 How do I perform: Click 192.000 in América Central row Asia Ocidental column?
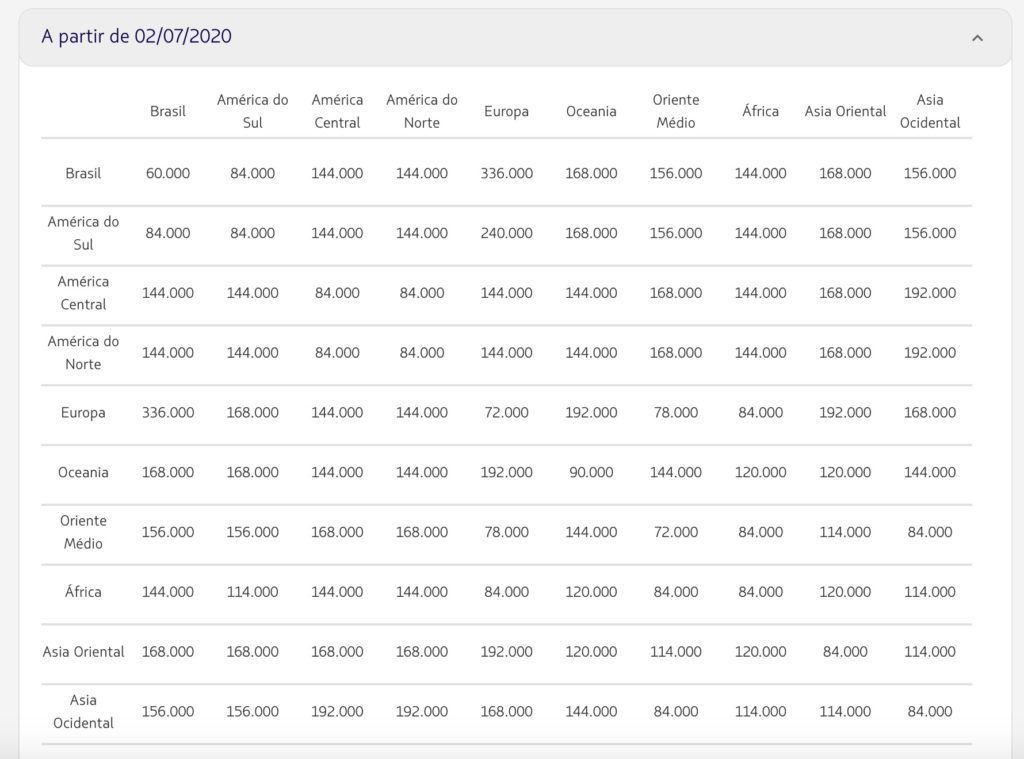point(930,293)
